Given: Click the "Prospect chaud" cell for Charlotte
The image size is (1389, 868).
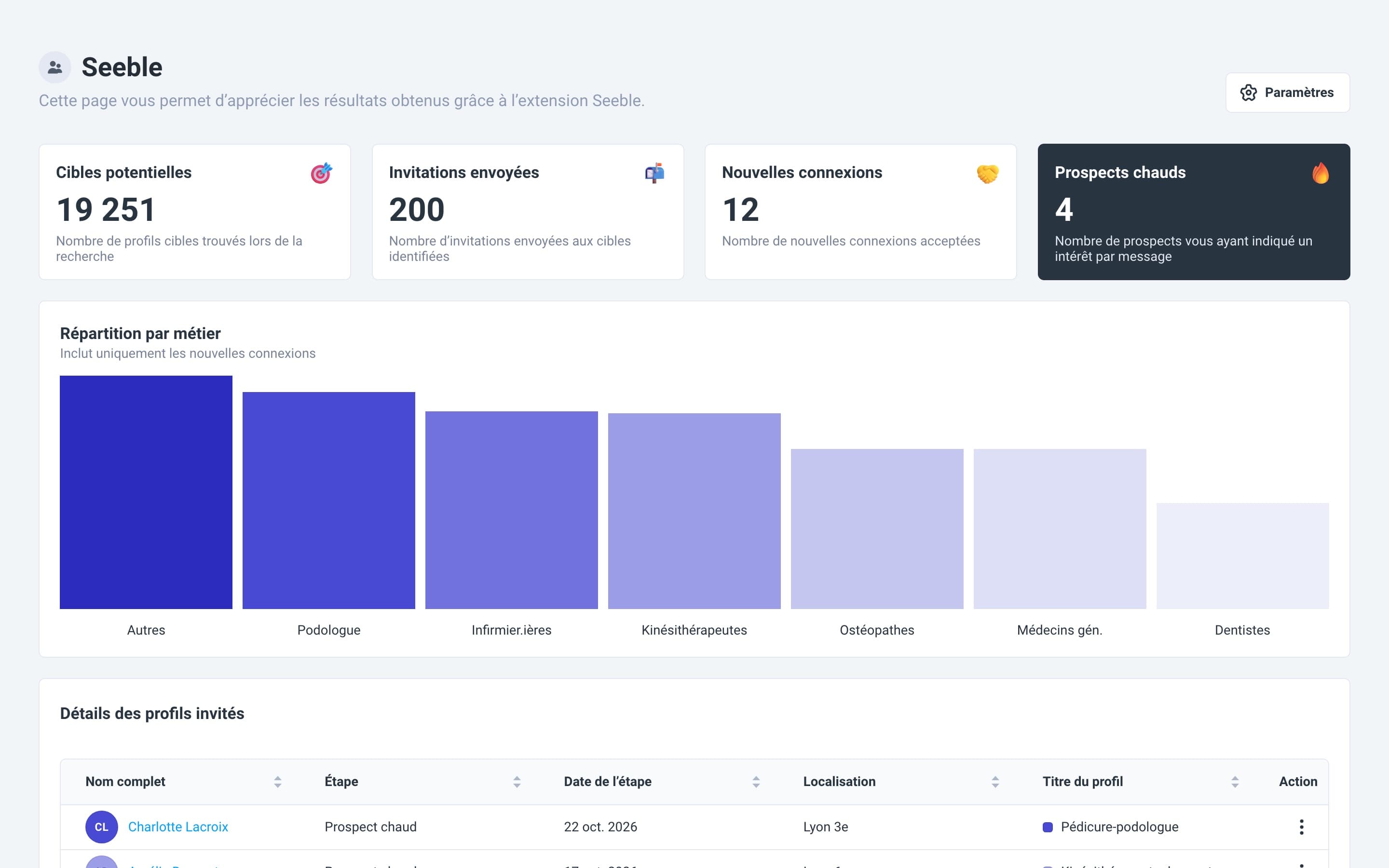Looking at the screenshot, I should click(371, 827).
